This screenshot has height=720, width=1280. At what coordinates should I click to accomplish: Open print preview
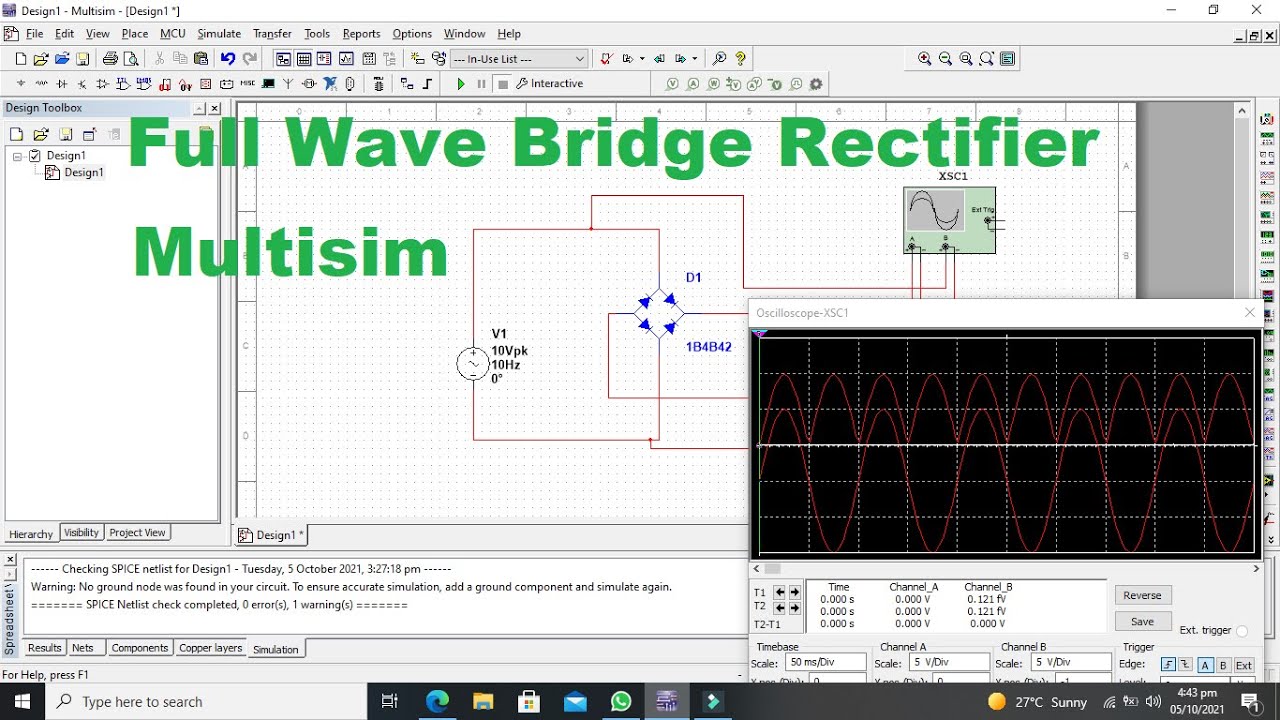click(x=131, y=59)
